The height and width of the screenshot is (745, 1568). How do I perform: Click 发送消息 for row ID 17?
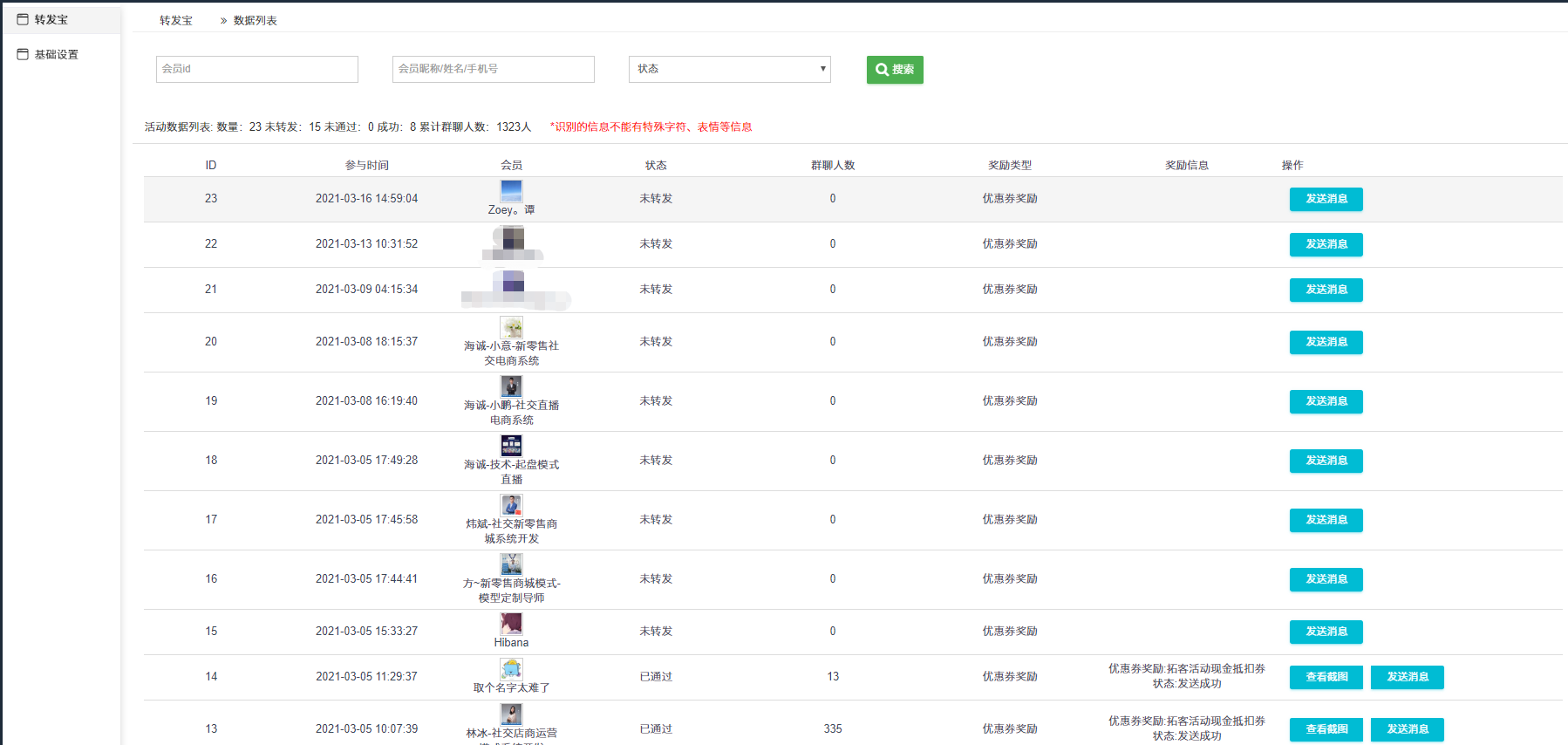(1326, 520)
